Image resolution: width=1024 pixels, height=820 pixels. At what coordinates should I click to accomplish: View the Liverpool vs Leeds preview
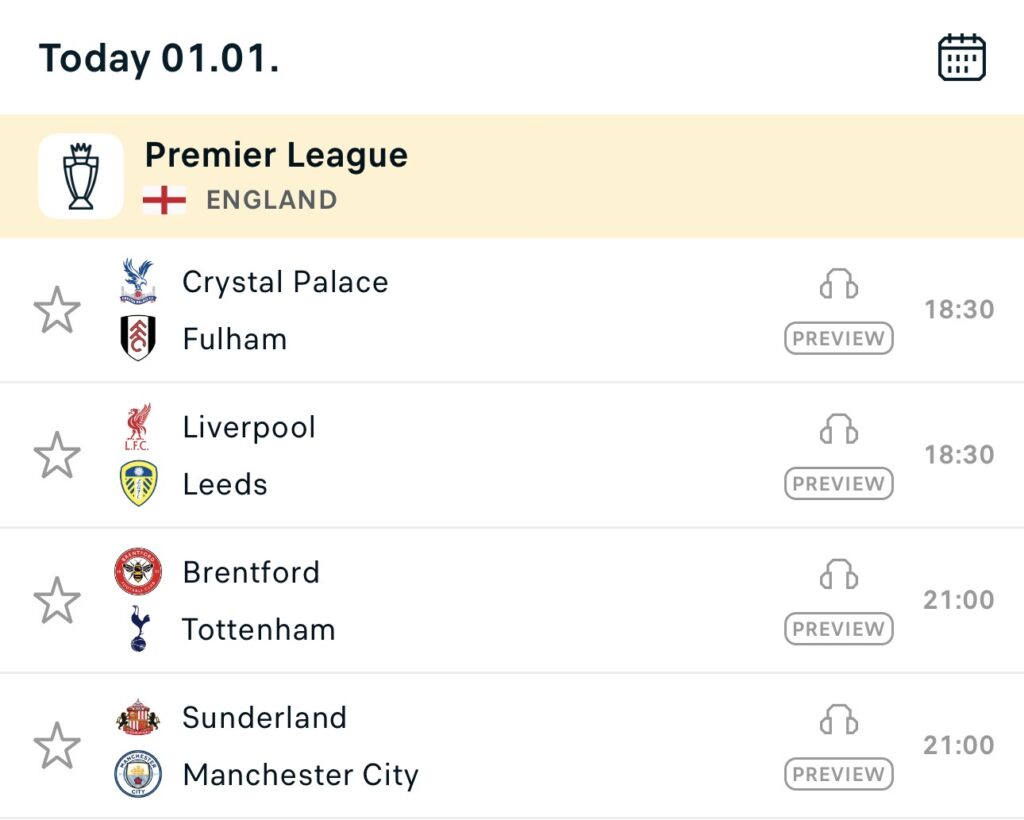[x=838, y=484]
